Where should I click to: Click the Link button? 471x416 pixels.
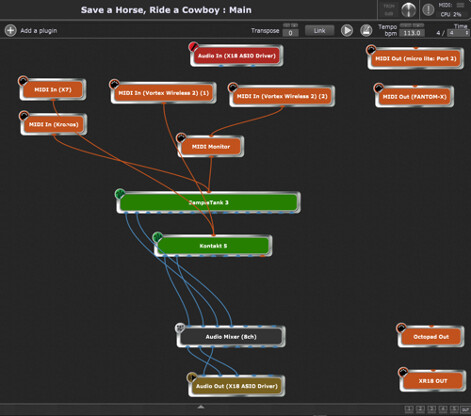319,31
